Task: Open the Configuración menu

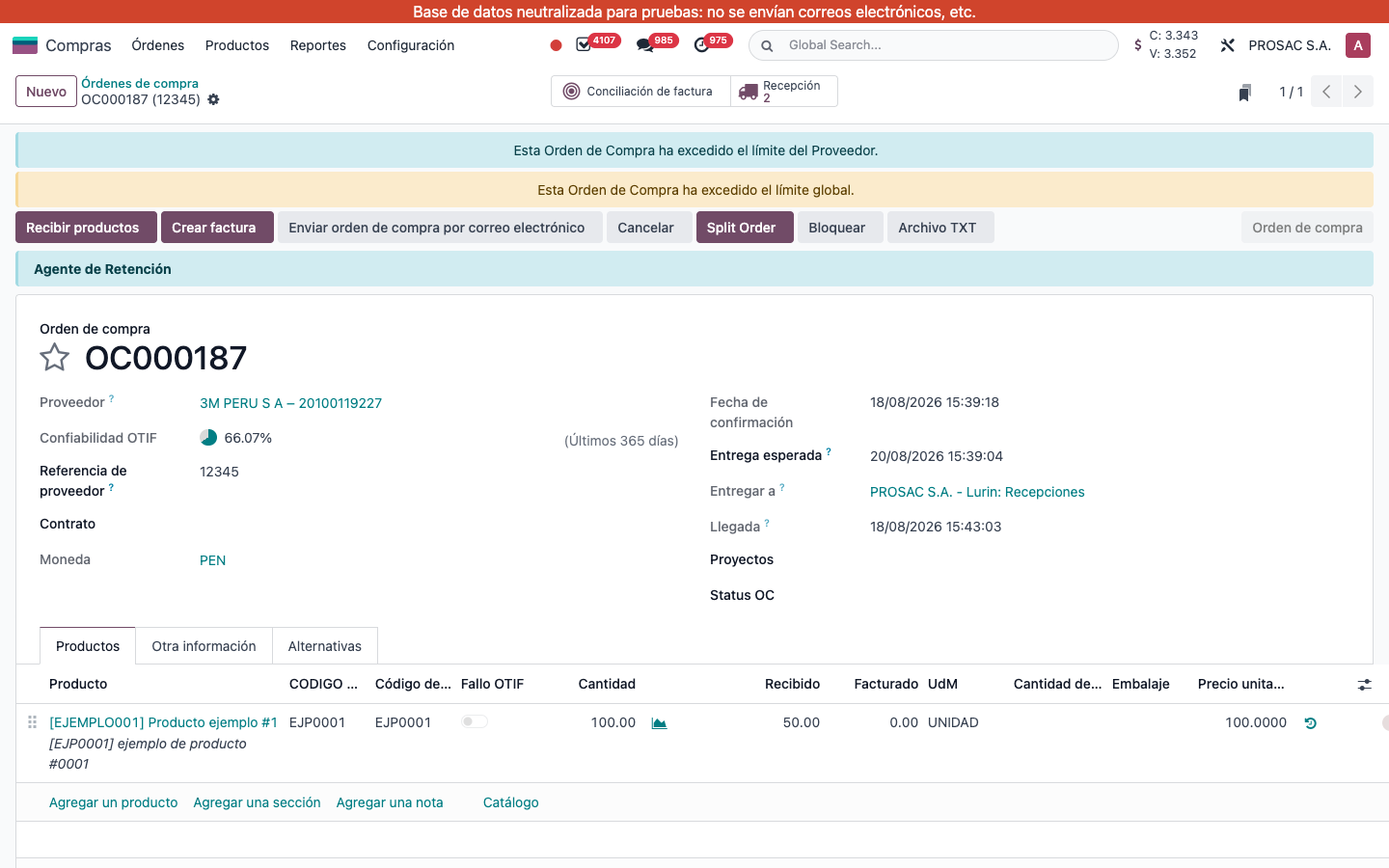Action: (411, 45)
